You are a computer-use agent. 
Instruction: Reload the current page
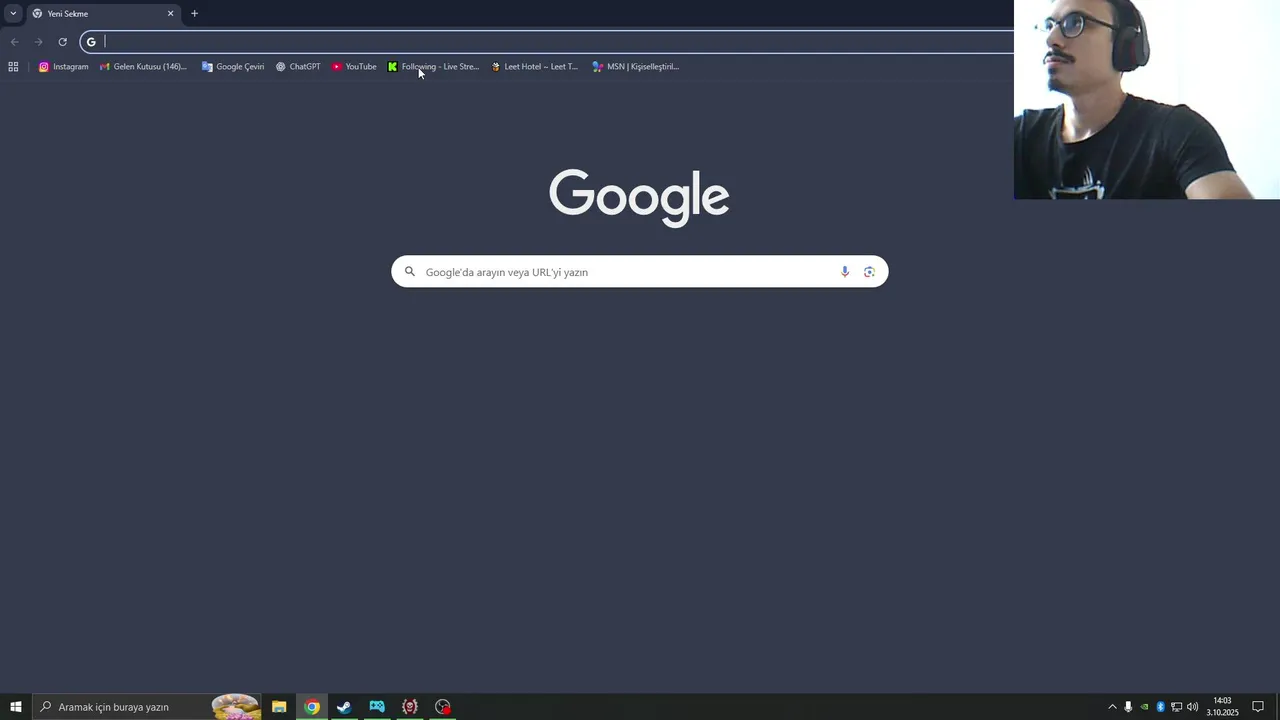coord(62,42)
